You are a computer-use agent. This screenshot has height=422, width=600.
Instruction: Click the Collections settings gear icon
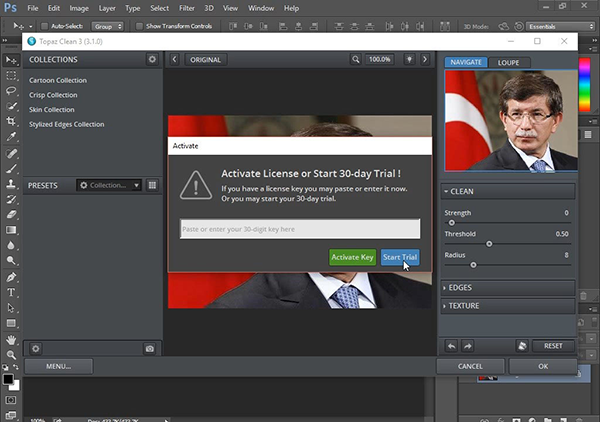tap(152, 60)
